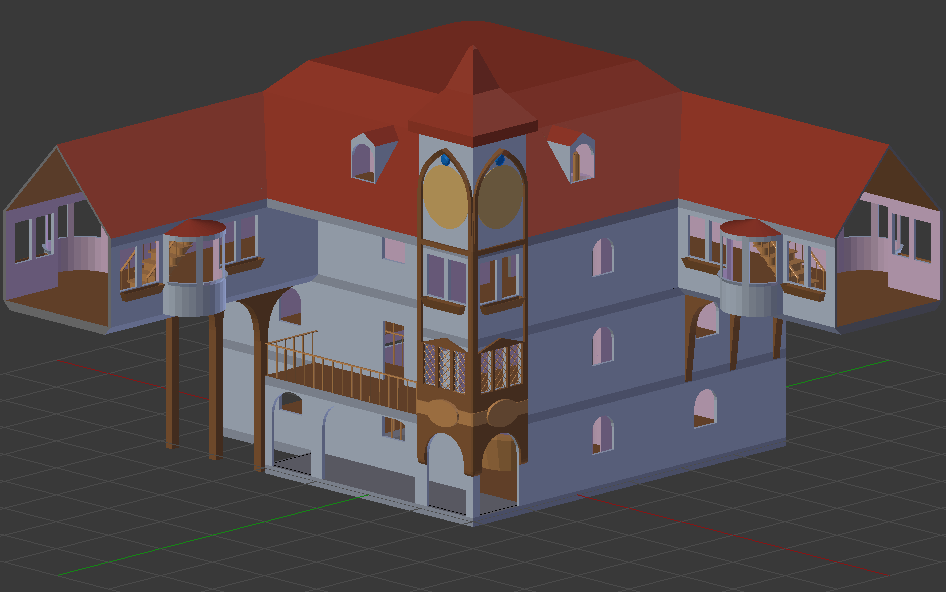
Task: Click the brown arched door at the tower base
Action: (x=499, y=468)
